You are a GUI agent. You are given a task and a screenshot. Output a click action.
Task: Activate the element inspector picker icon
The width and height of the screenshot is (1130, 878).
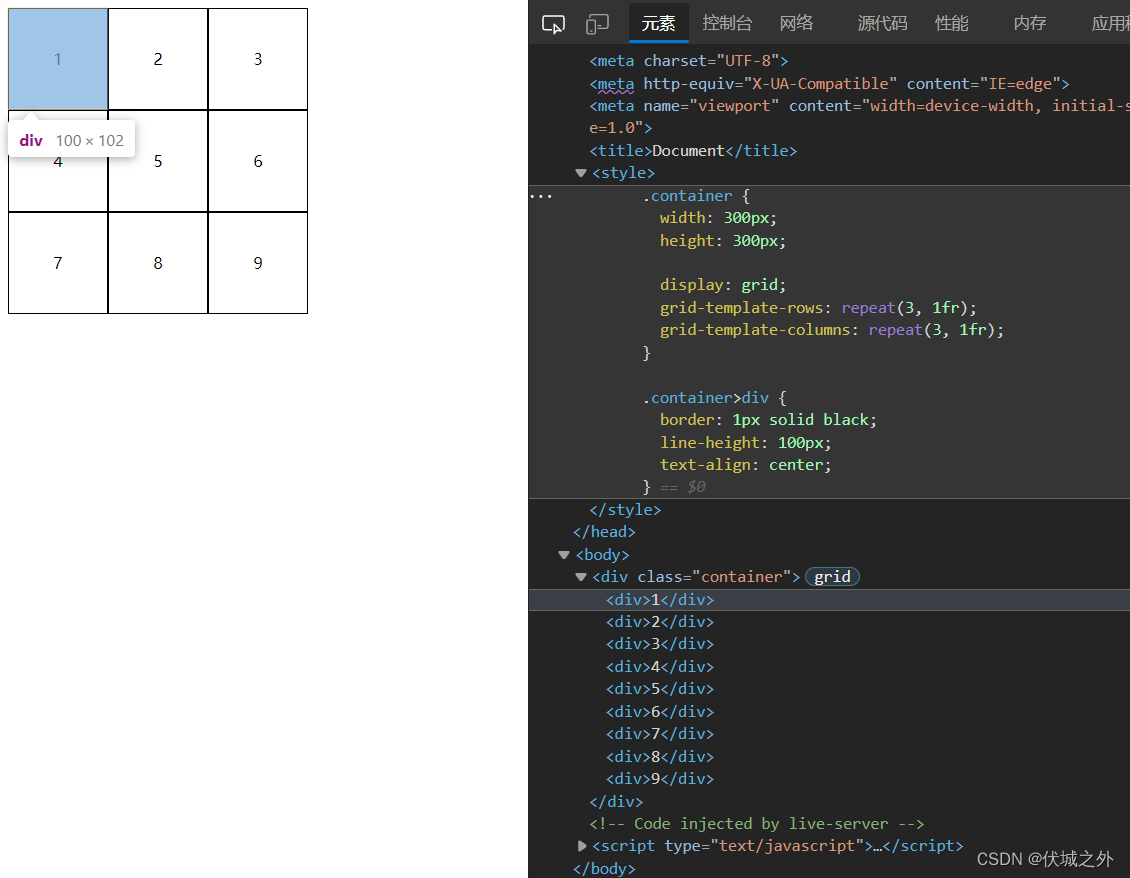553,25
